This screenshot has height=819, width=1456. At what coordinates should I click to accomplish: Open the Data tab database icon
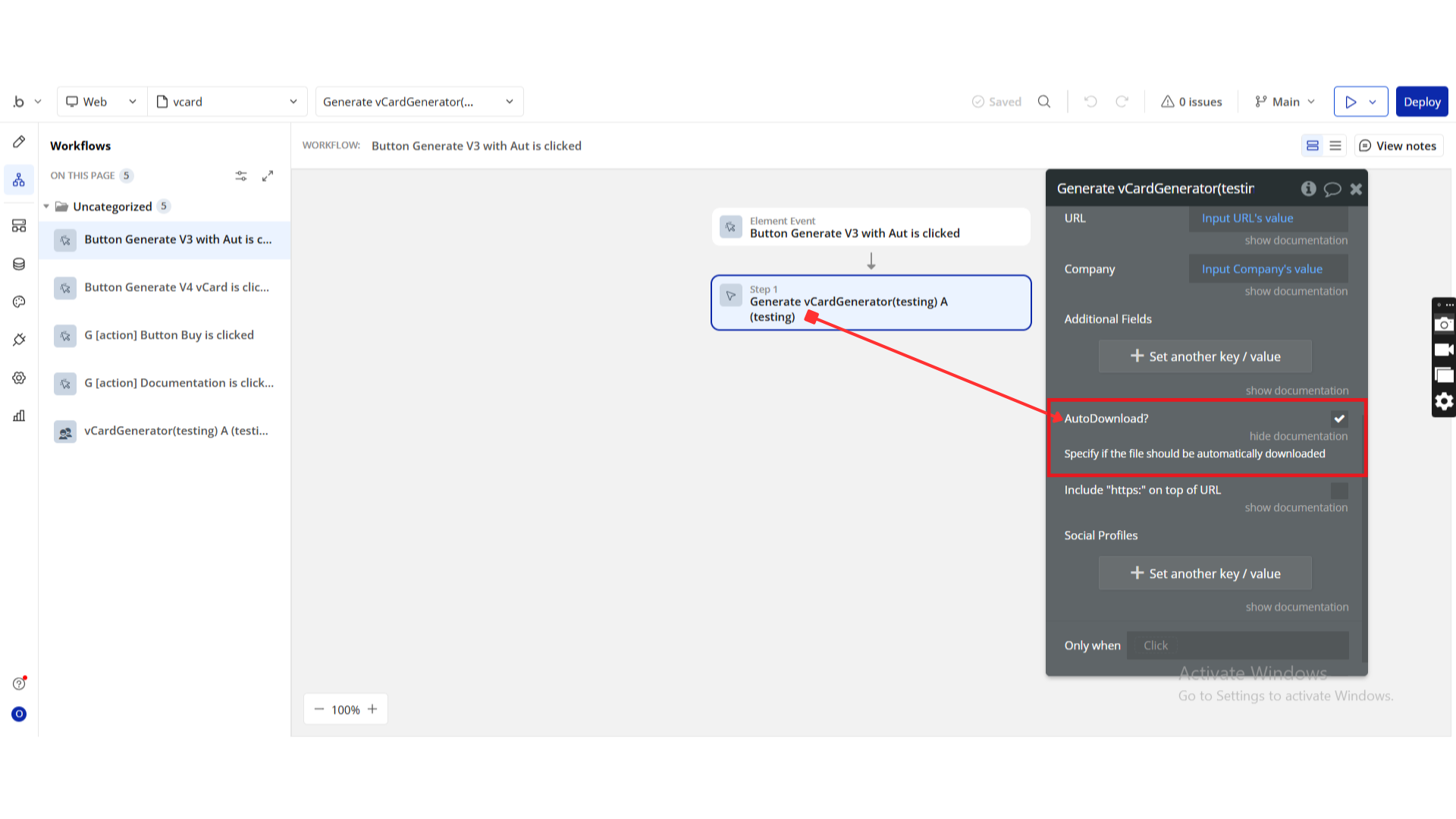tap(19, 264)
